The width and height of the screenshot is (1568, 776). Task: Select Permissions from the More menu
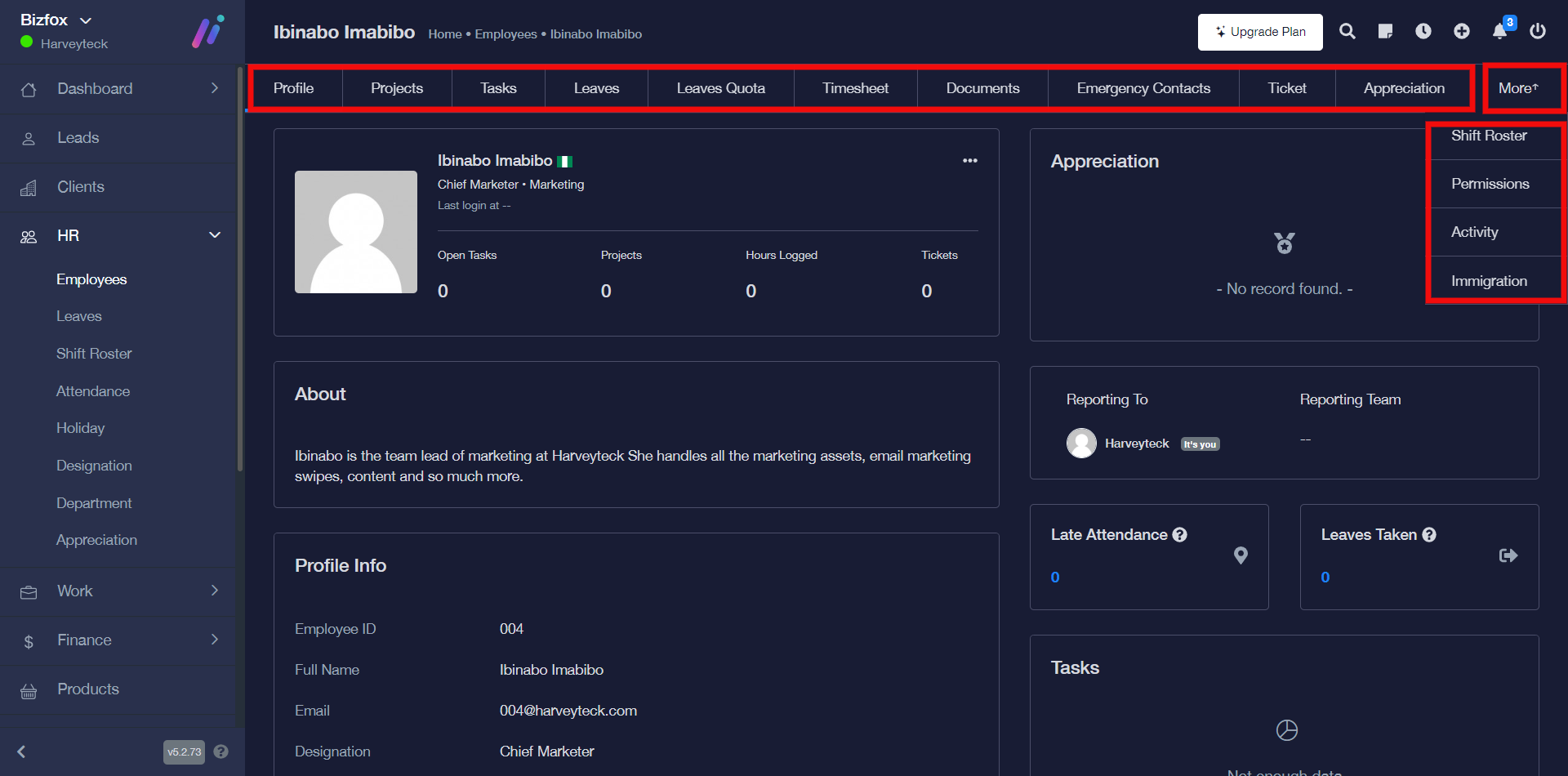(x=1490, y=184)
